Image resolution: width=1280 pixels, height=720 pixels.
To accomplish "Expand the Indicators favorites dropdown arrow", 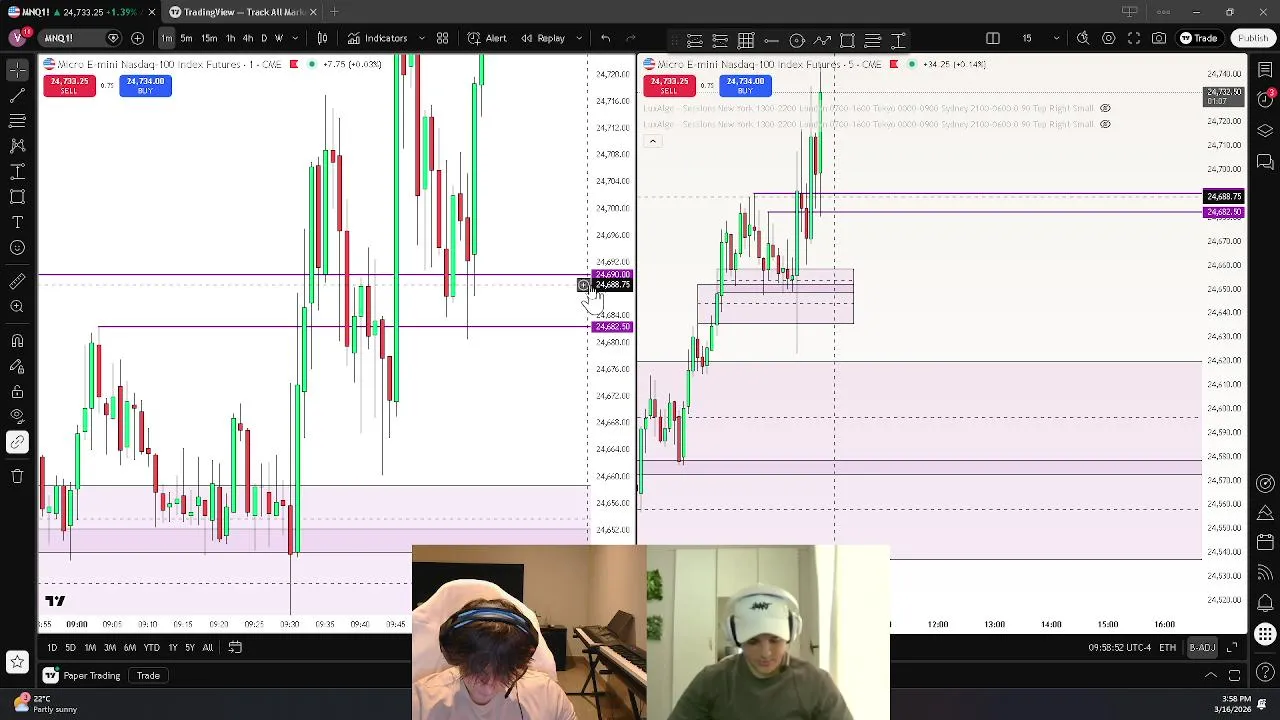I will tap(420, 38).
